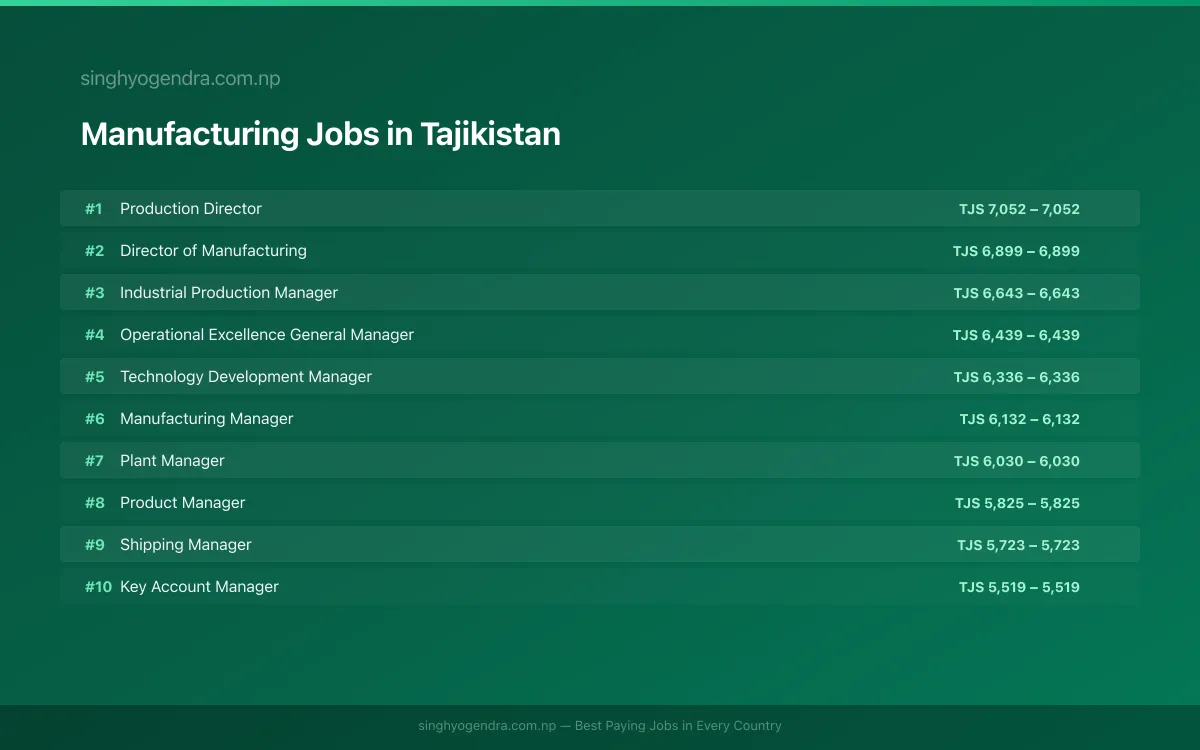Click salary TJS 7,052 – 7,052
This screenshot has width=1200, height=750.
coord(1019,209)
